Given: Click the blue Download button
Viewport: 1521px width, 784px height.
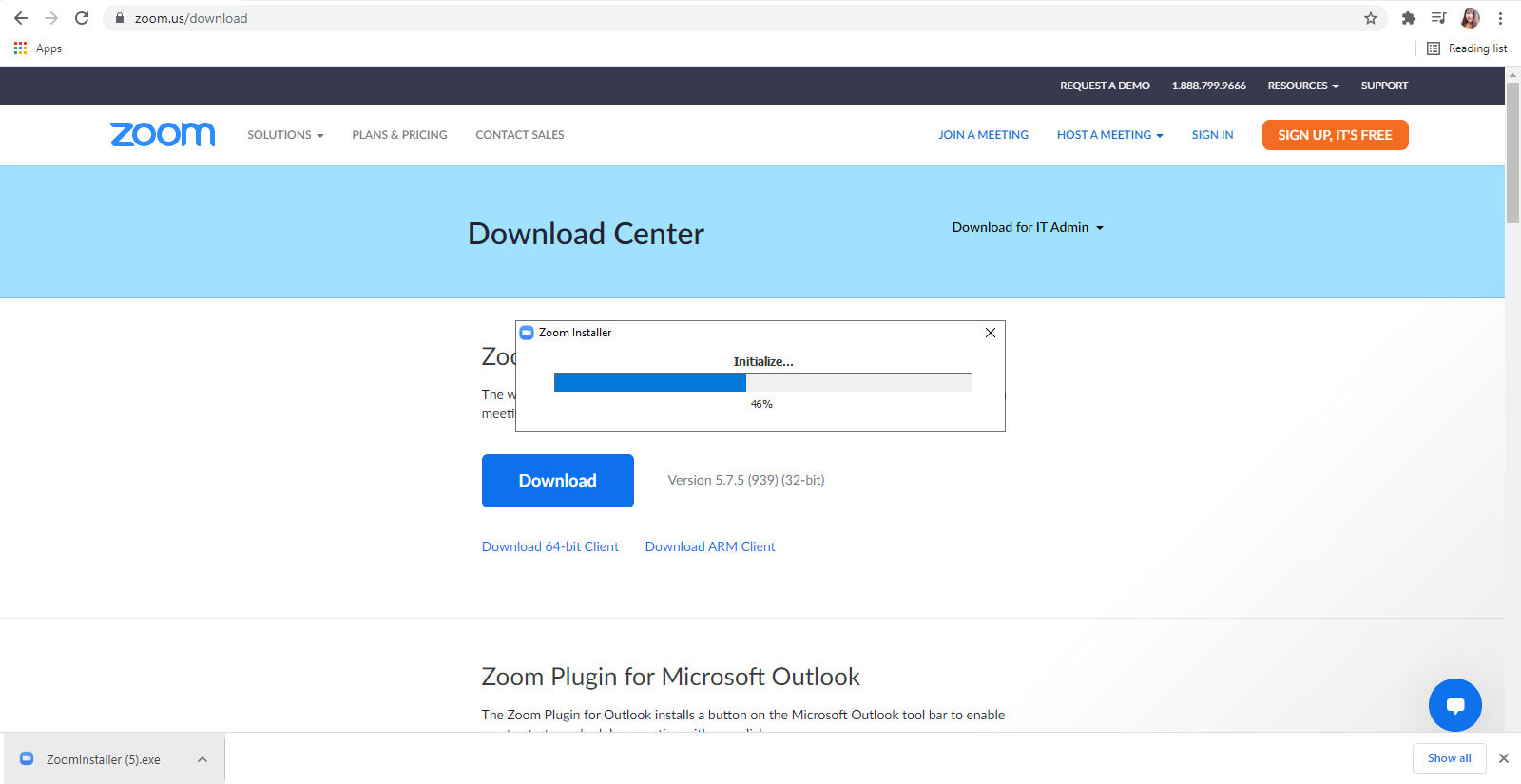Looking at the screenshot, I should tap(558, 481).
